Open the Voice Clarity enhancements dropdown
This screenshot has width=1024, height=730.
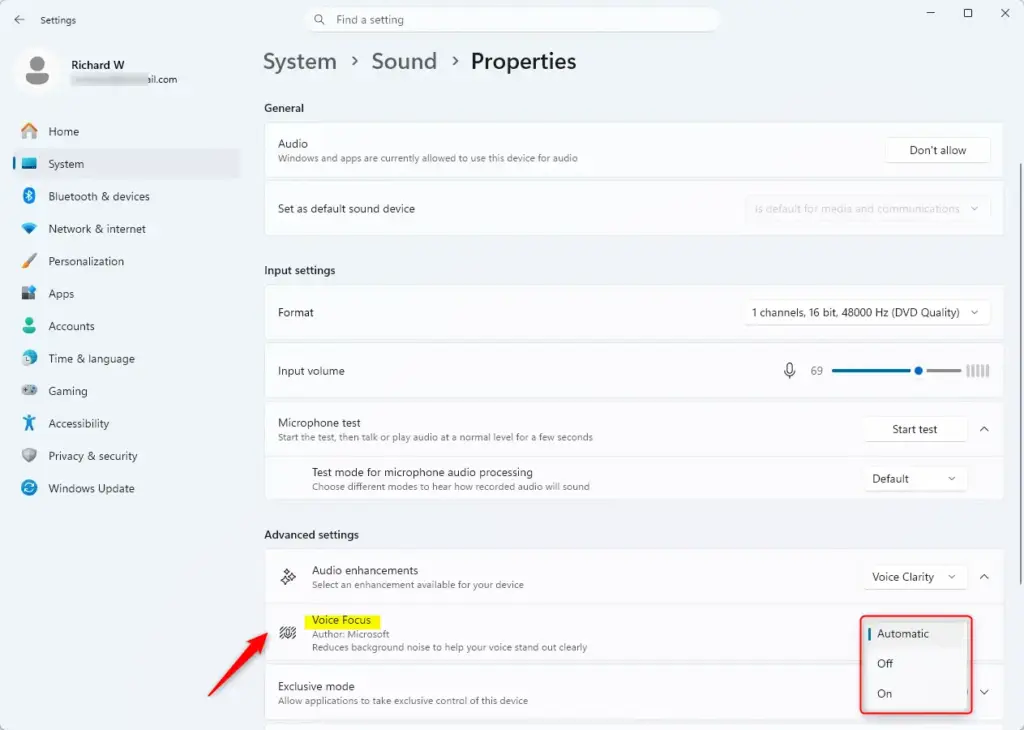[x=914, y=577]
